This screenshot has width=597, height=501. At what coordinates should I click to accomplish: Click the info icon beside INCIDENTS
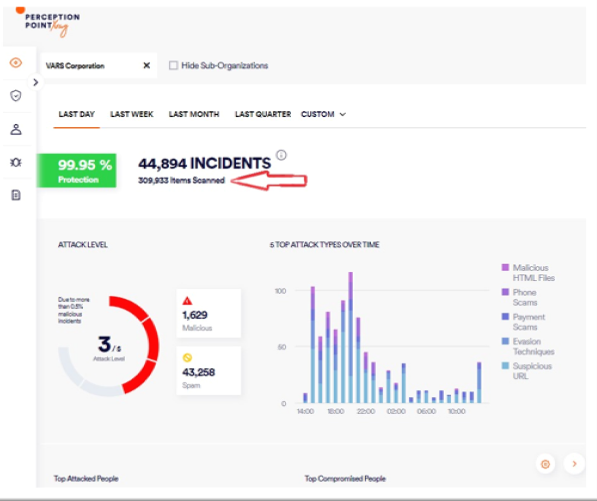[281, 155]
